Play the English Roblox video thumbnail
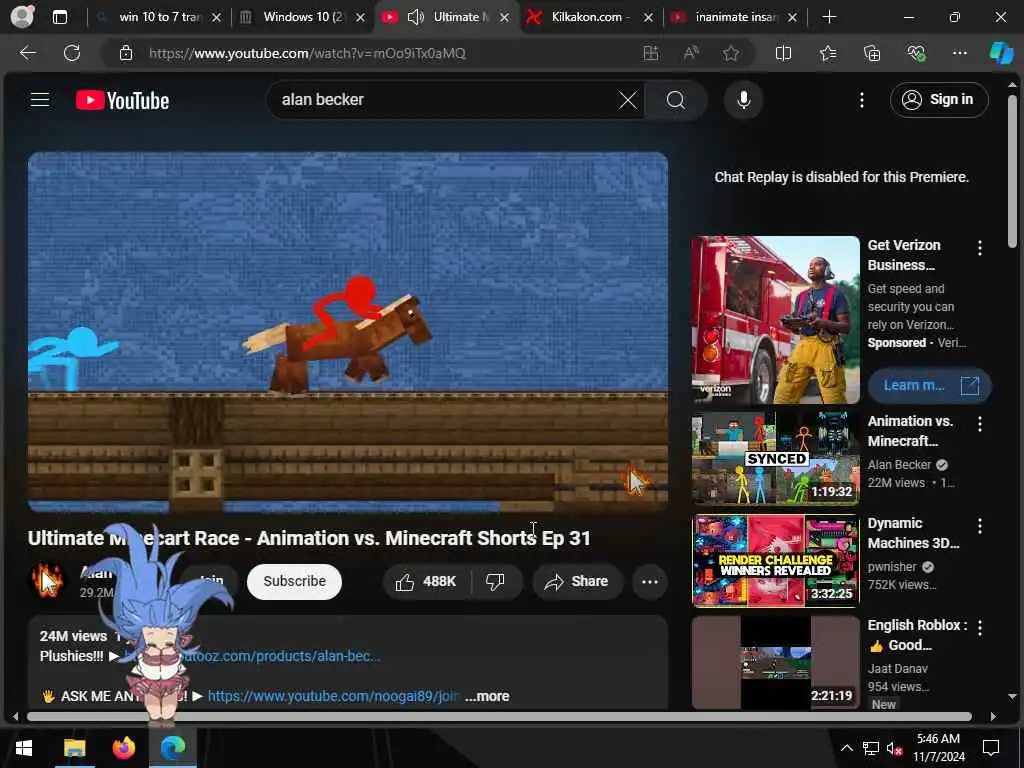The image size is (1024, 768). point(775,662)
